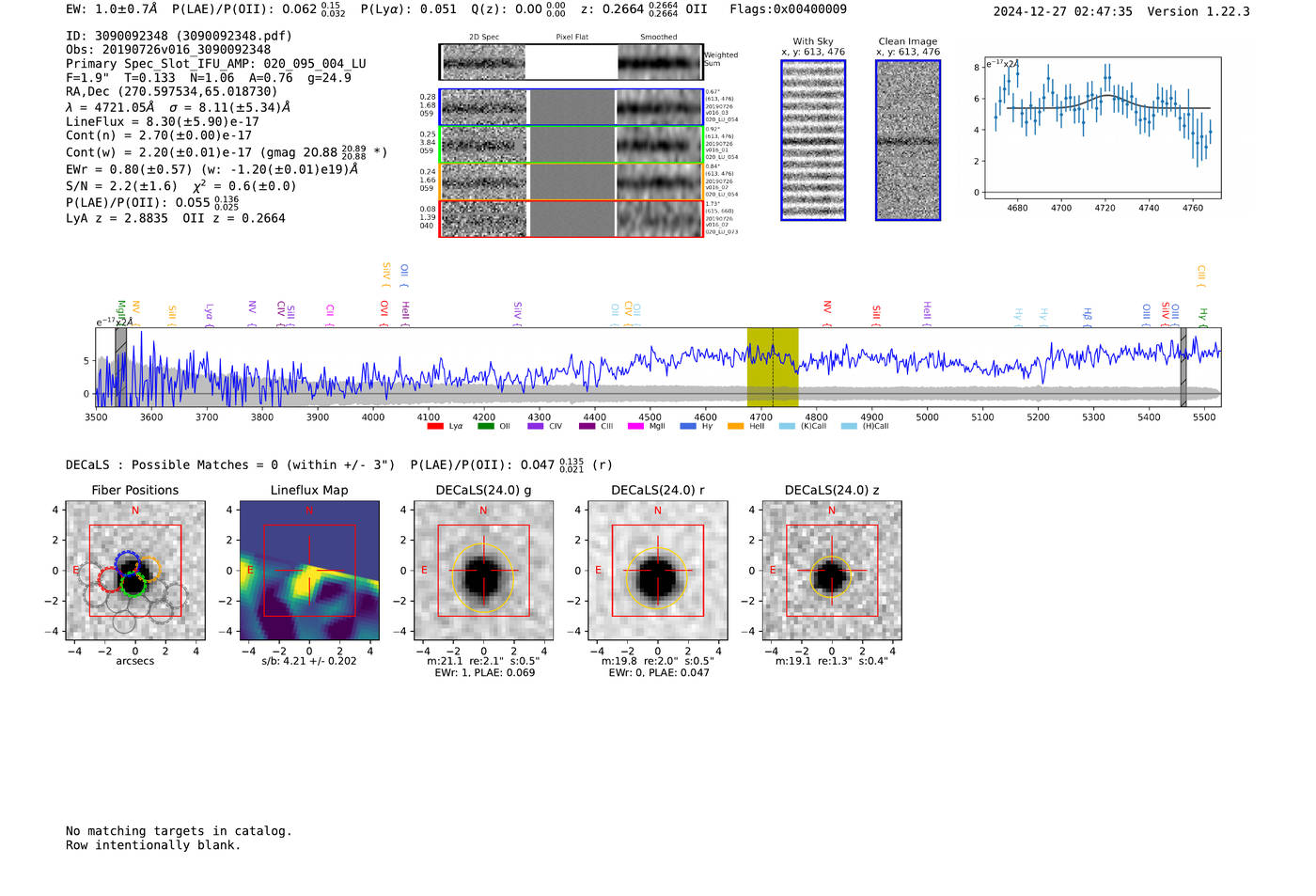This screenshot has height=896, width=1316.
Task: Click the Weighted Sum 2D spectrum strip
Action: pyautogui.click(x=572, y=62)
